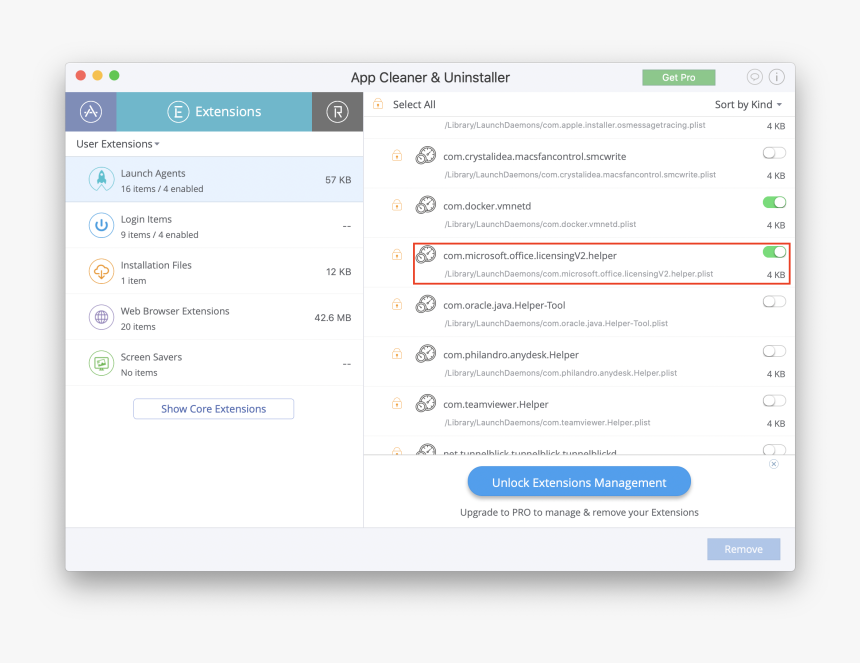Enable the com.philandro.anydesk.Helper toggle
Viewport: 860px width, 663px height.
coord(774,351)
